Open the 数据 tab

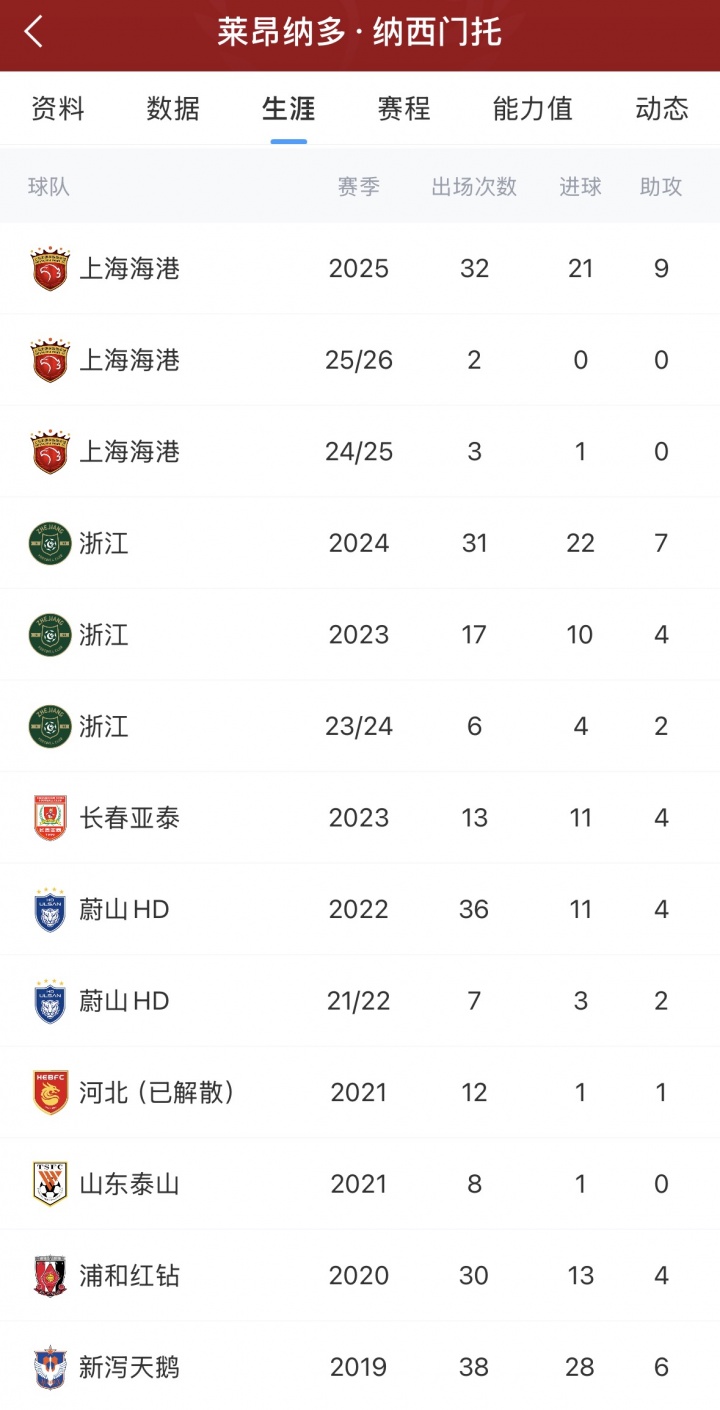173,108
